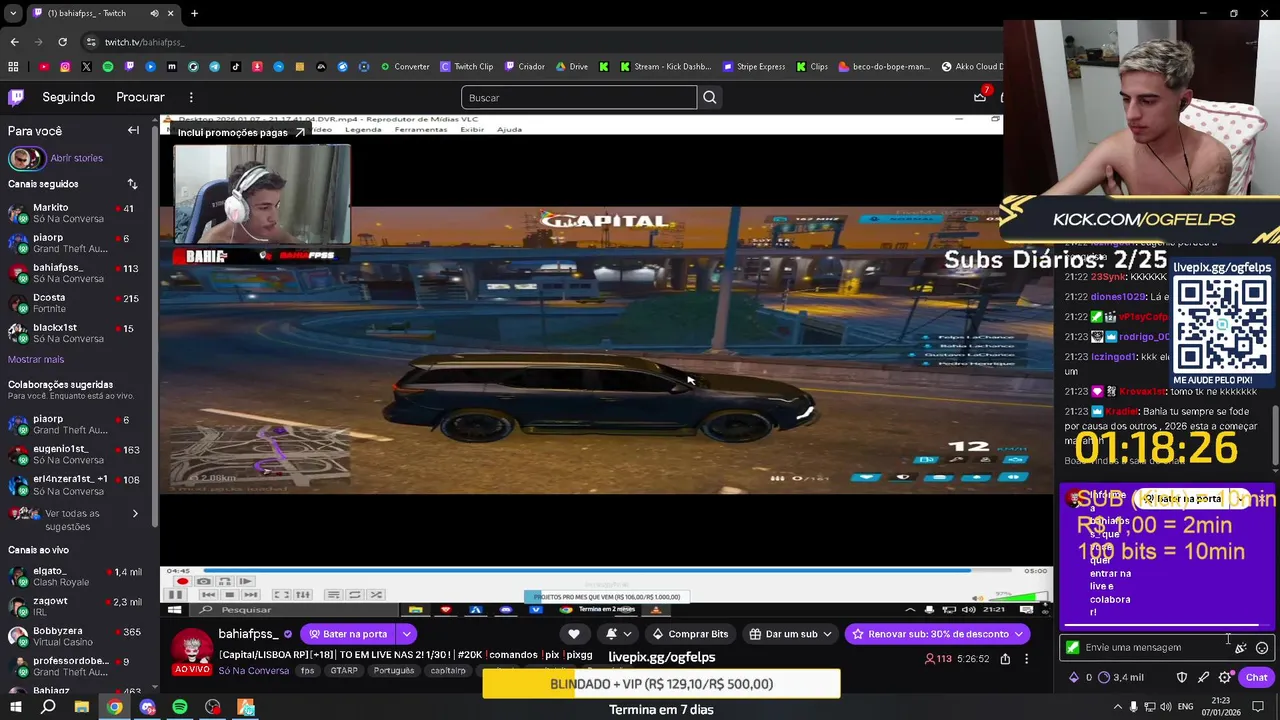Open Twitch home via the logo icon

pos(16,97)
